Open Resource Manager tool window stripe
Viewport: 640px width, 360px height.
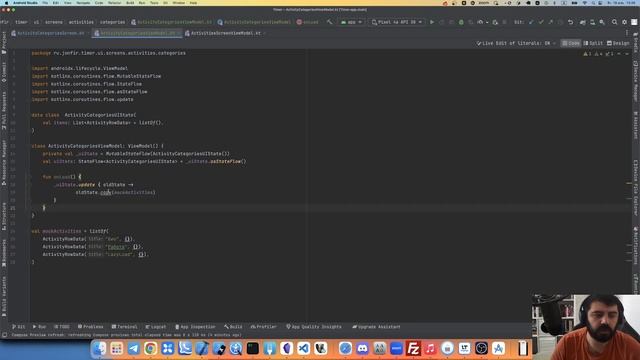(x=4, y=163)
